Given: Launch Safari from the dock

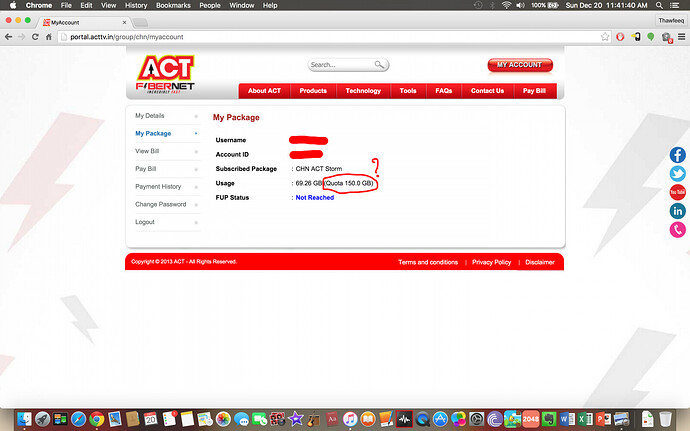Looking at the screenshot, I should [x=78, y=419].
